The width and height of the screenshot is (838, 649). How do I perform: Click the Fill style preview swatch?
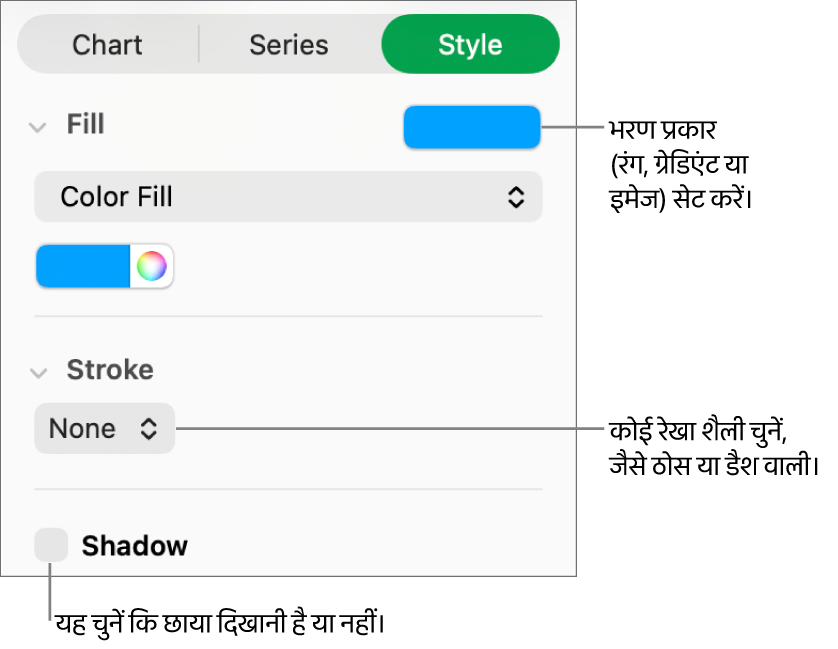[x=471, y=128]
